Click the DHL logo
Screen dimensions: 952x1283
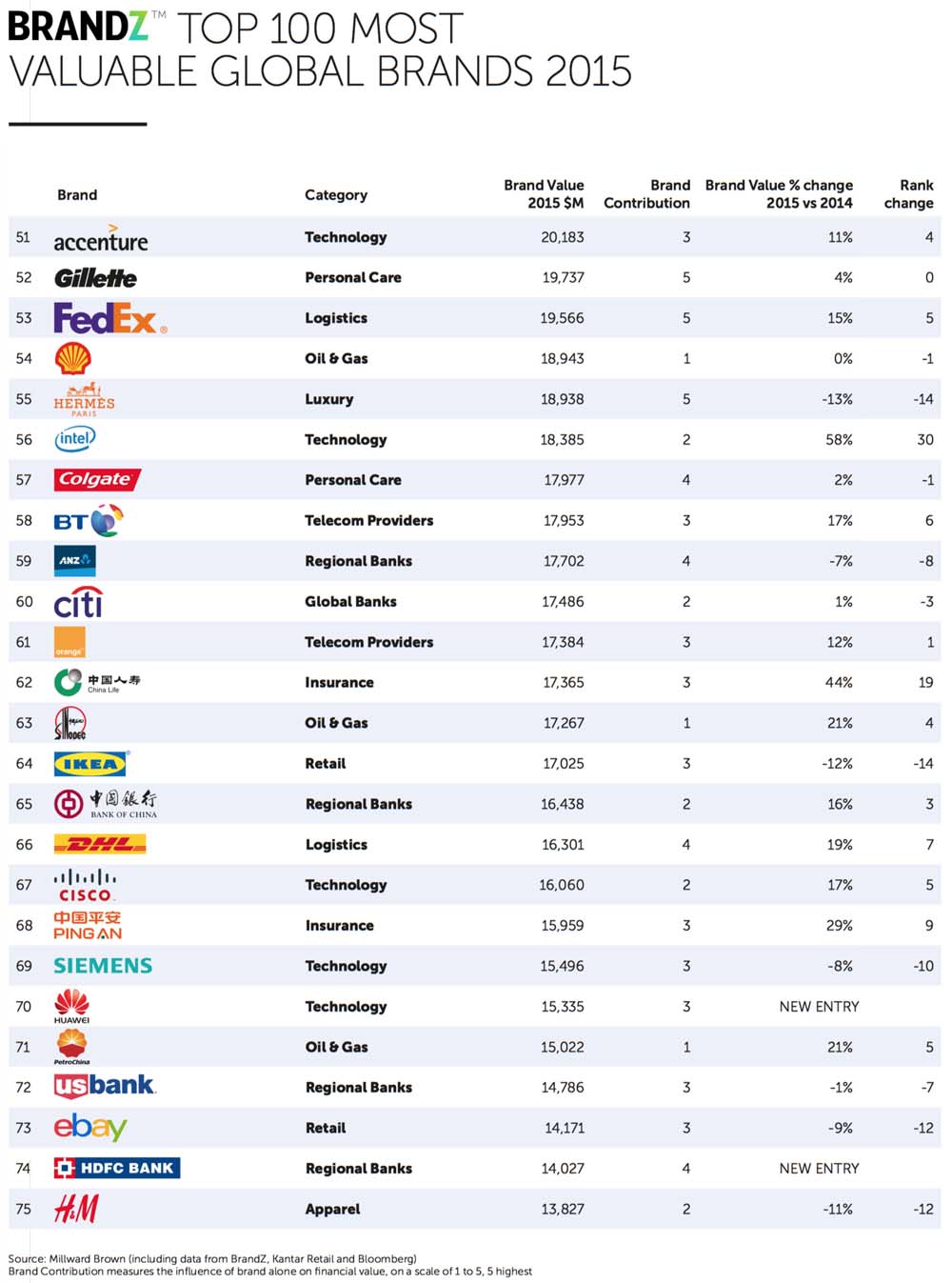(x=100, y=844)
